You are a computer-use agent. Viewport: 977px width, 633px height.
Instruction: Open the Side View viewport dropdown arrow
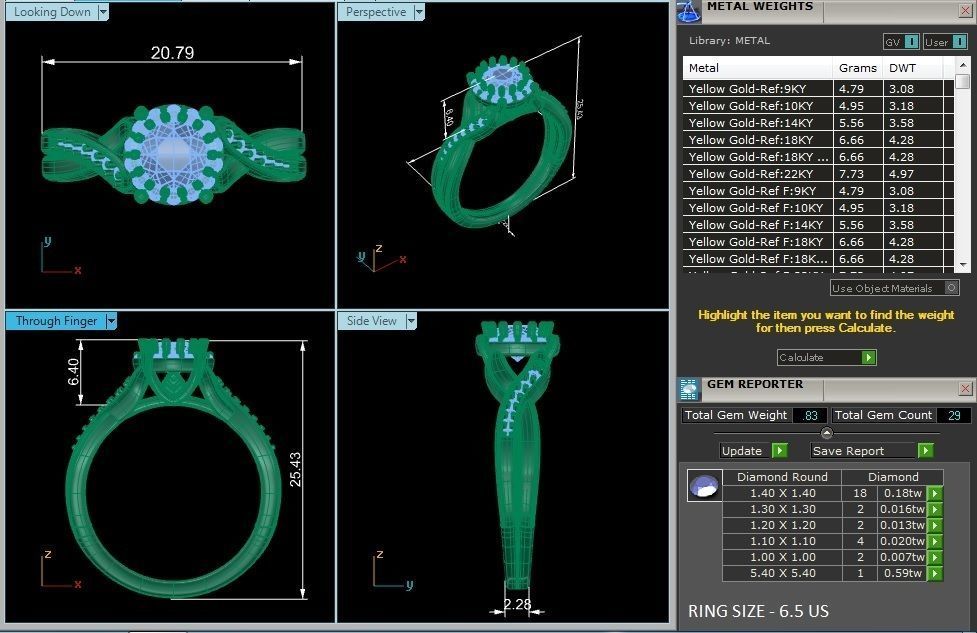click(411, 321)
